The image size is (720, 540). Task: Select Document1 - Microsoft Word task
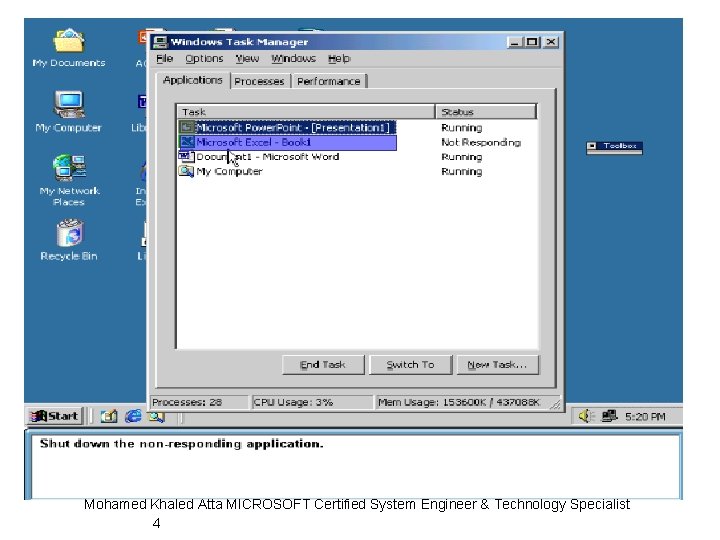coord(259,157)
